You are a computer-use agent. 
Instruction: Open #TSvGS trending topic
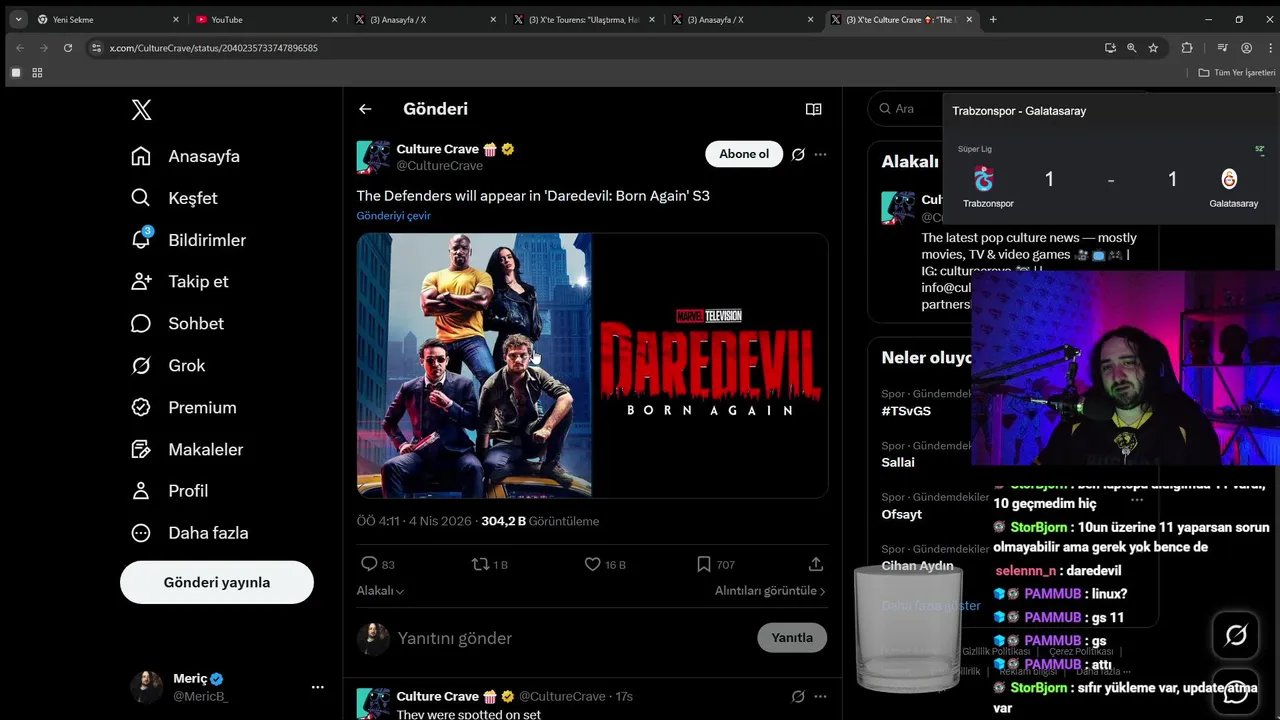click(906, 411)
